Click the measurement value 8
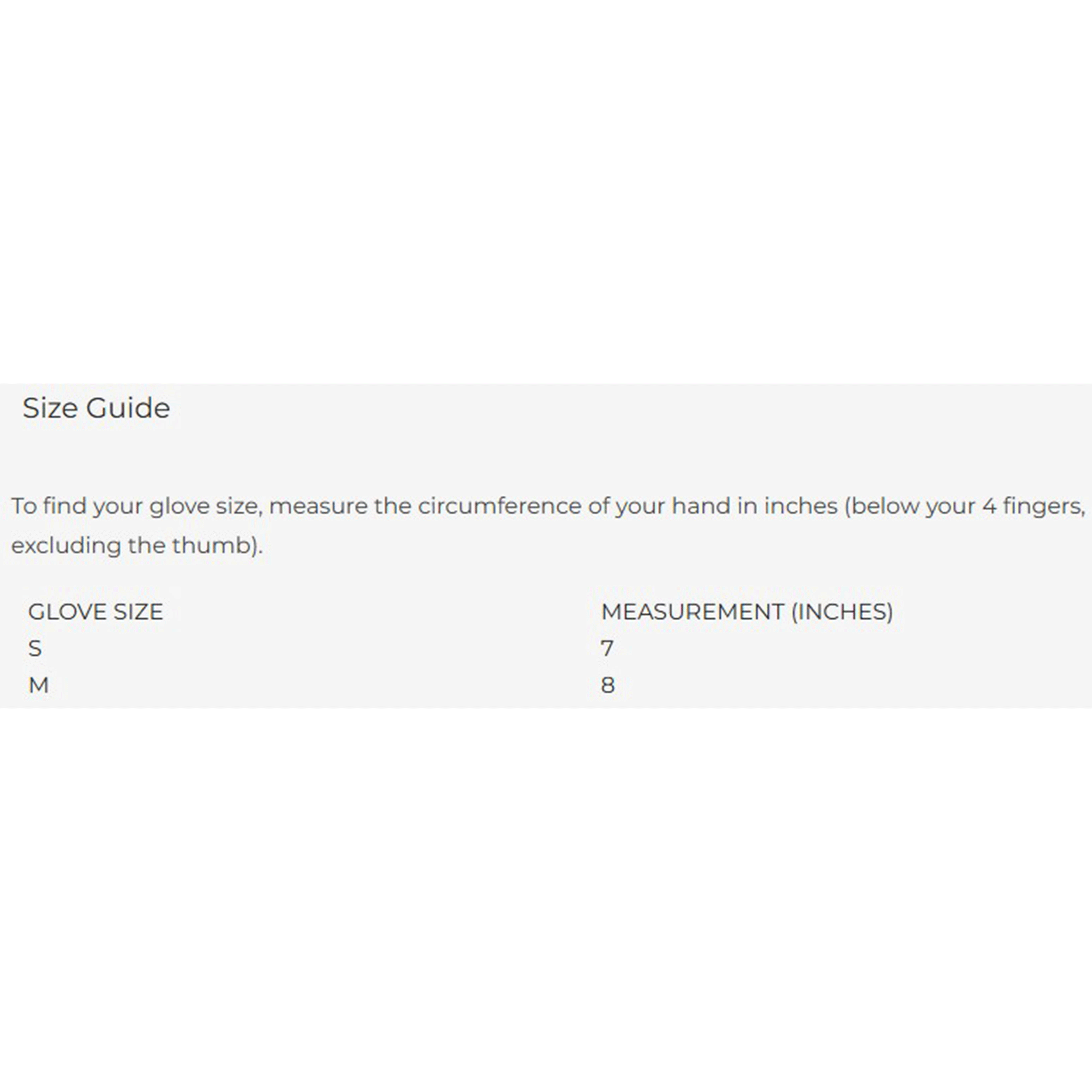Viewport: 1092px width, 1092px height. tap(608, 685)
